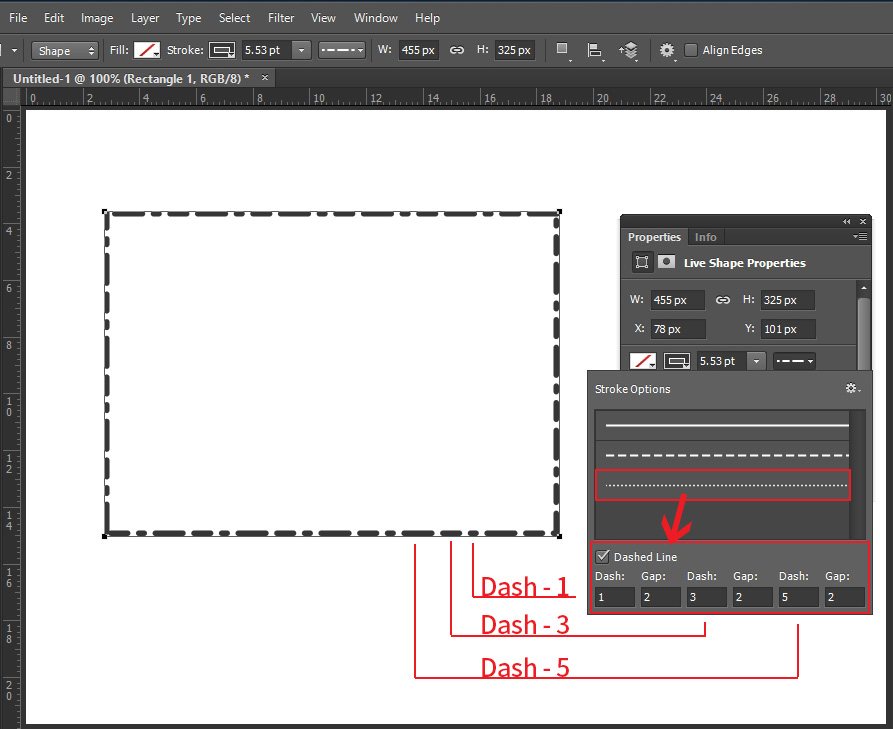Click the Live Shape Properties icon
893x729 pixels.
pyautogui.click(x=642, y=262)
